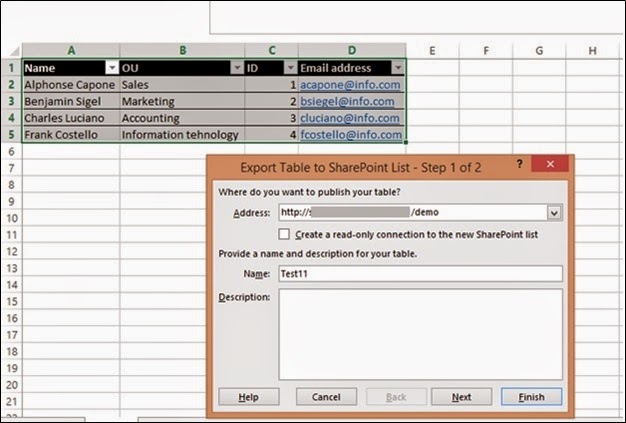626x423 pixels.
Task: Select row 1 header
Action: (11, 68)
